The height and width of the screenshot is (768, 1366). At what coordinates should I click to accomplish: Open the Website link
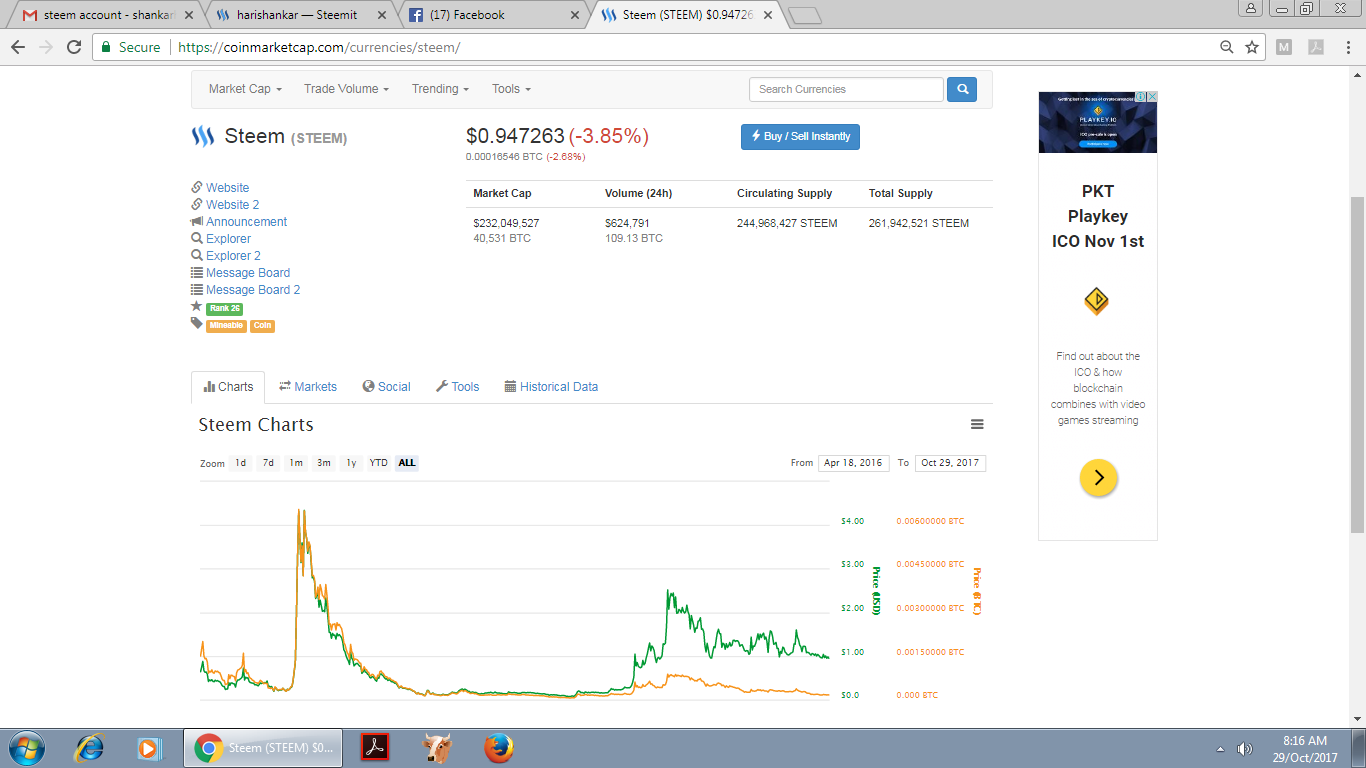(228, 188)
